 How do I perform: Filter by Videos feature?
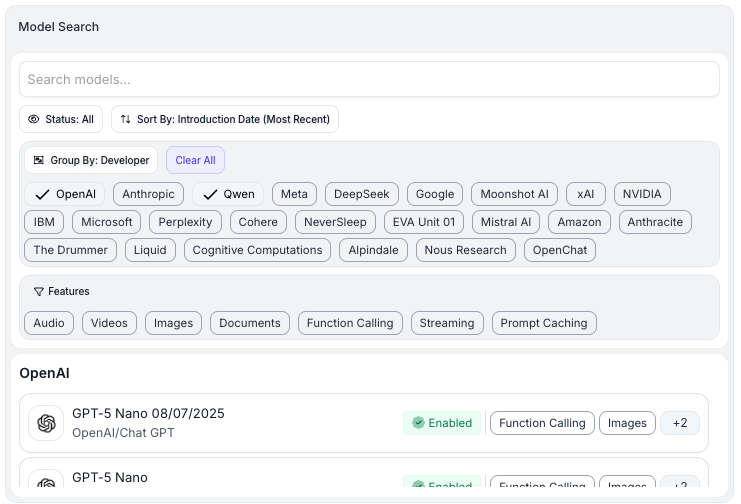pos(109,323)
